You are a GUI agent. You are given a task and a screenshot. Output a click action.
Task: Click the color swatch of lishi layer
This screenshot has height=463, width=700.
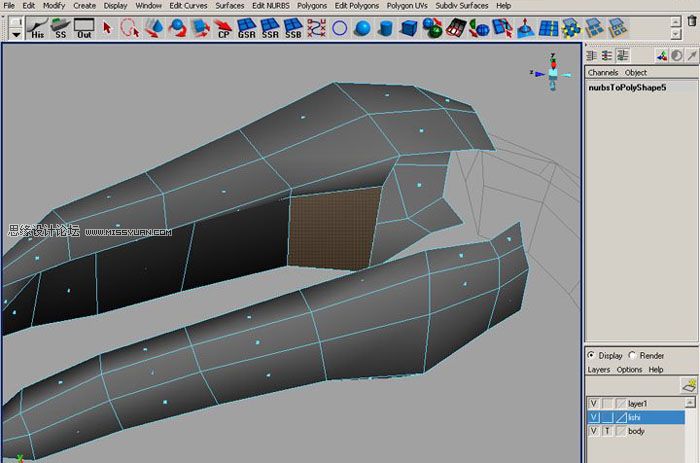[620, 417]
